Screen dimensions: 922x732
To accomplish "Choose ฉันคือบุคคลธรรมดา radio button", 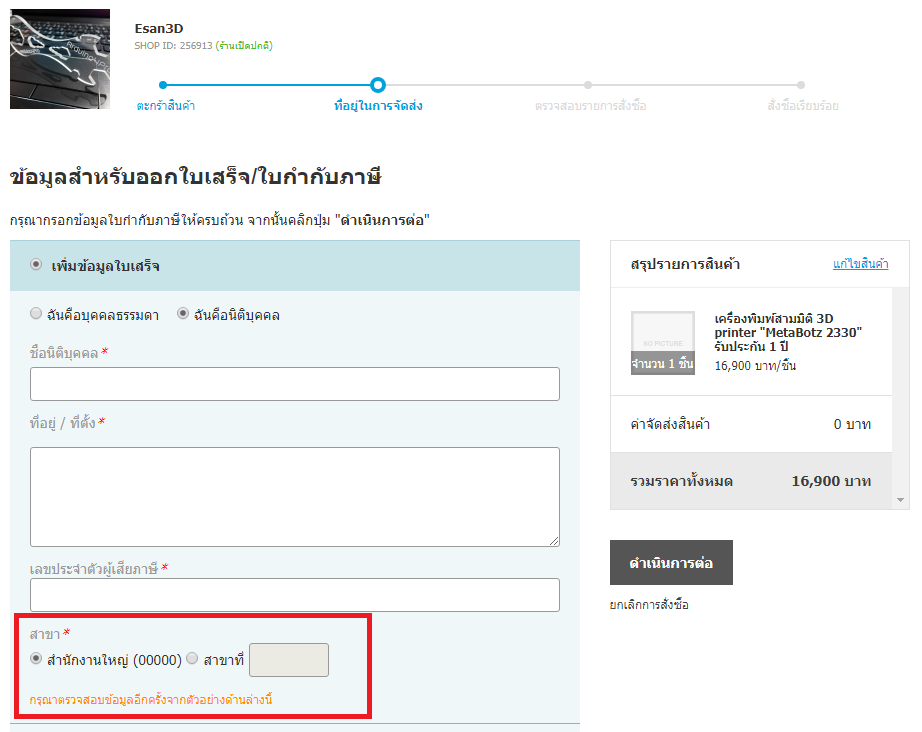I will click(x=37, y=314).
